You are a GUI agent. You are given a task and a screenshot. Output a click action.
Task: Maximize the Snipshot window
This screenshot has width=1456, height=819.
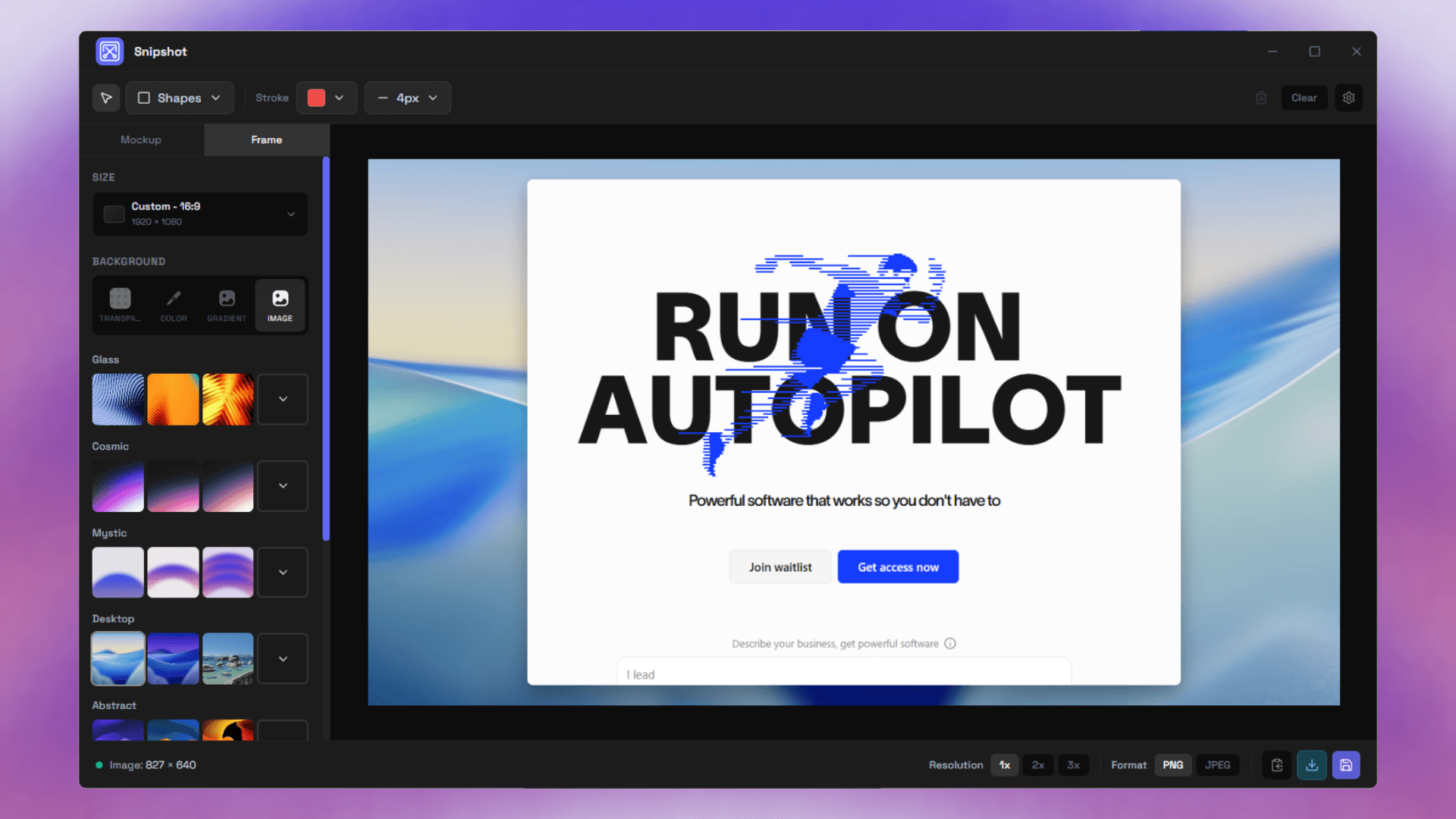[1314, 52]
